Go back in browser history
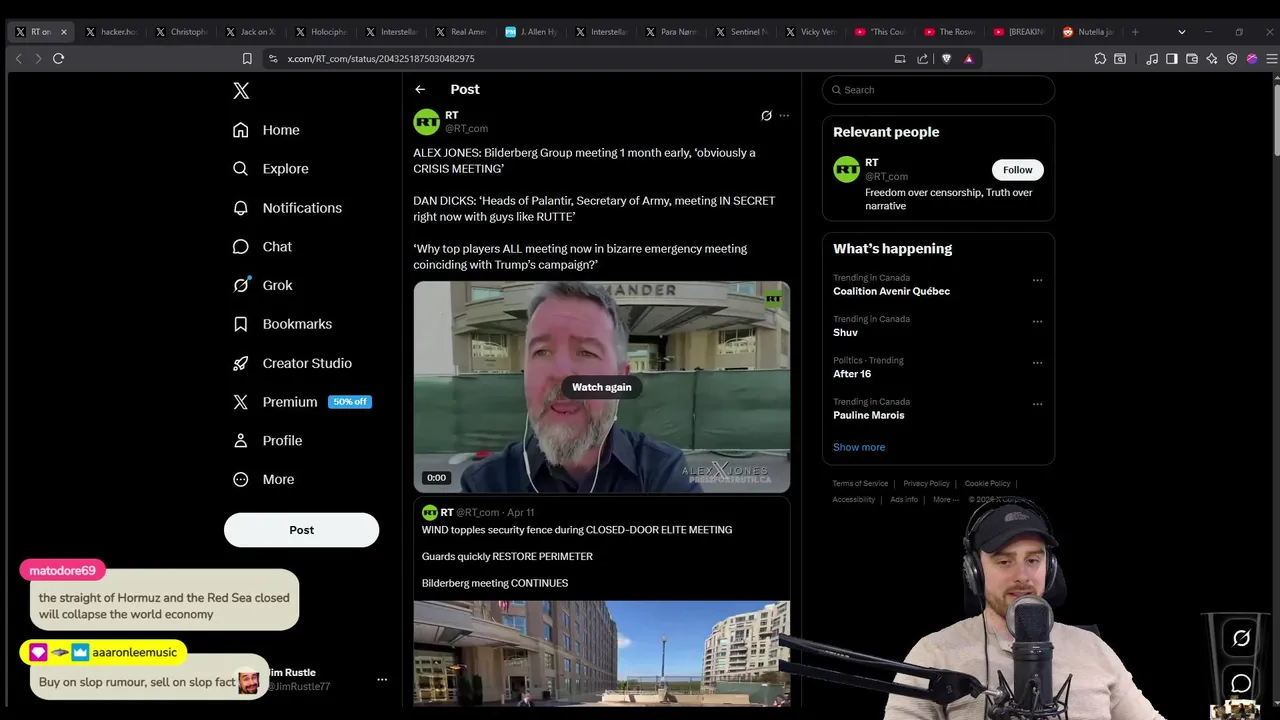 tap(18, 59)
